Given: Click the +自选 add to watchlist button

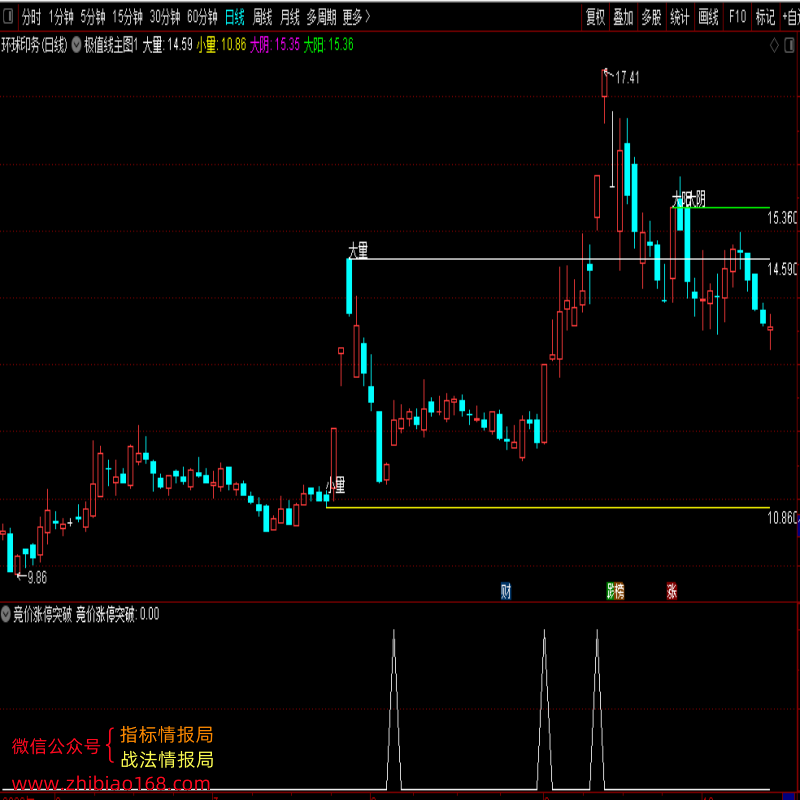Looking at the screenshot, I should click(791, 17).
